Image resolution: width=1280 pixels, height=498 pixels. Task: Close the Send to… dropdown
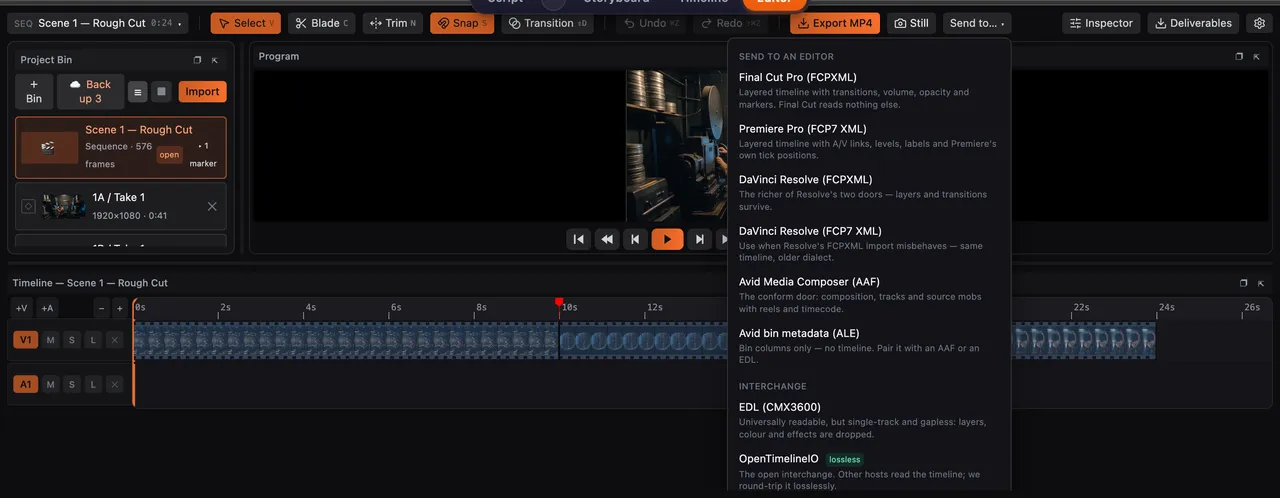point(979,23)
